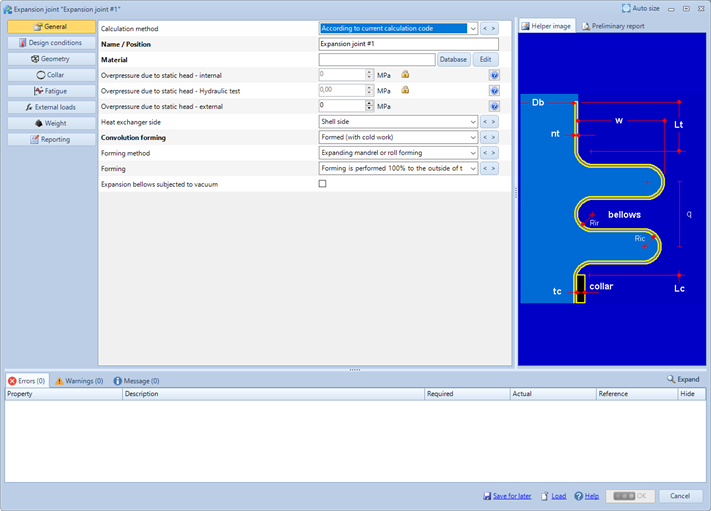This screenshot has height=511, width=711.
Task: Toggle Expansion bellows subjected to vacuum checkbox
Action: (x=322, y=184)
